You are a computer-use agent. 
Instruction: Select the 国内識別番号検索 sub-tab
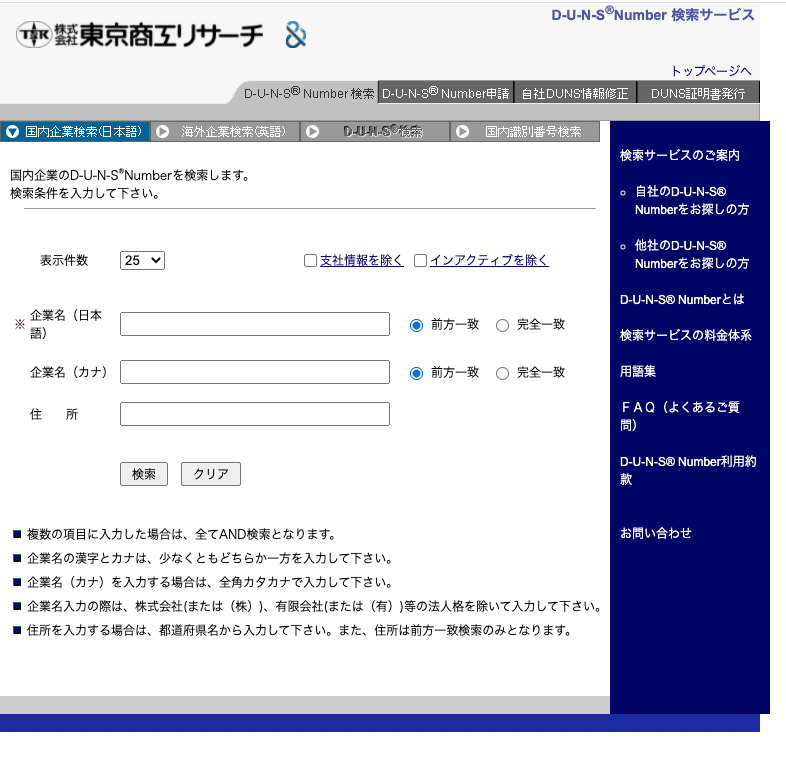pos(525,131)
